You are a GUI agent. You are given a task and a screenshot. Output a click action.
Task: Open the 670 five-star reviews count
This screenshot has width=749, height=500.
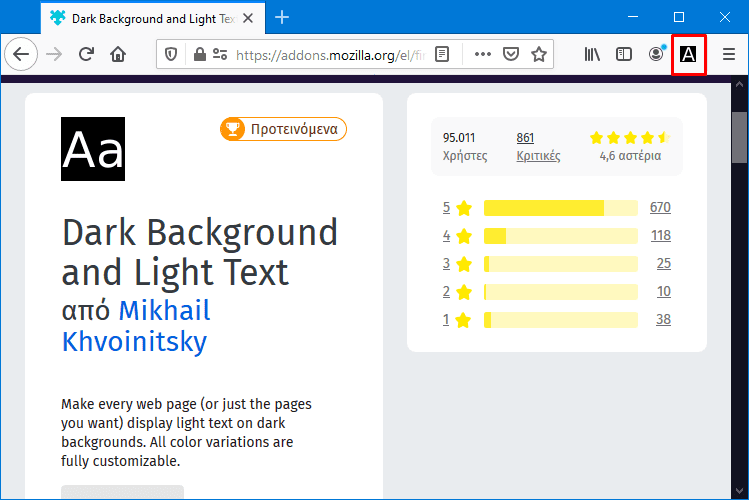(x=660, y=207)
